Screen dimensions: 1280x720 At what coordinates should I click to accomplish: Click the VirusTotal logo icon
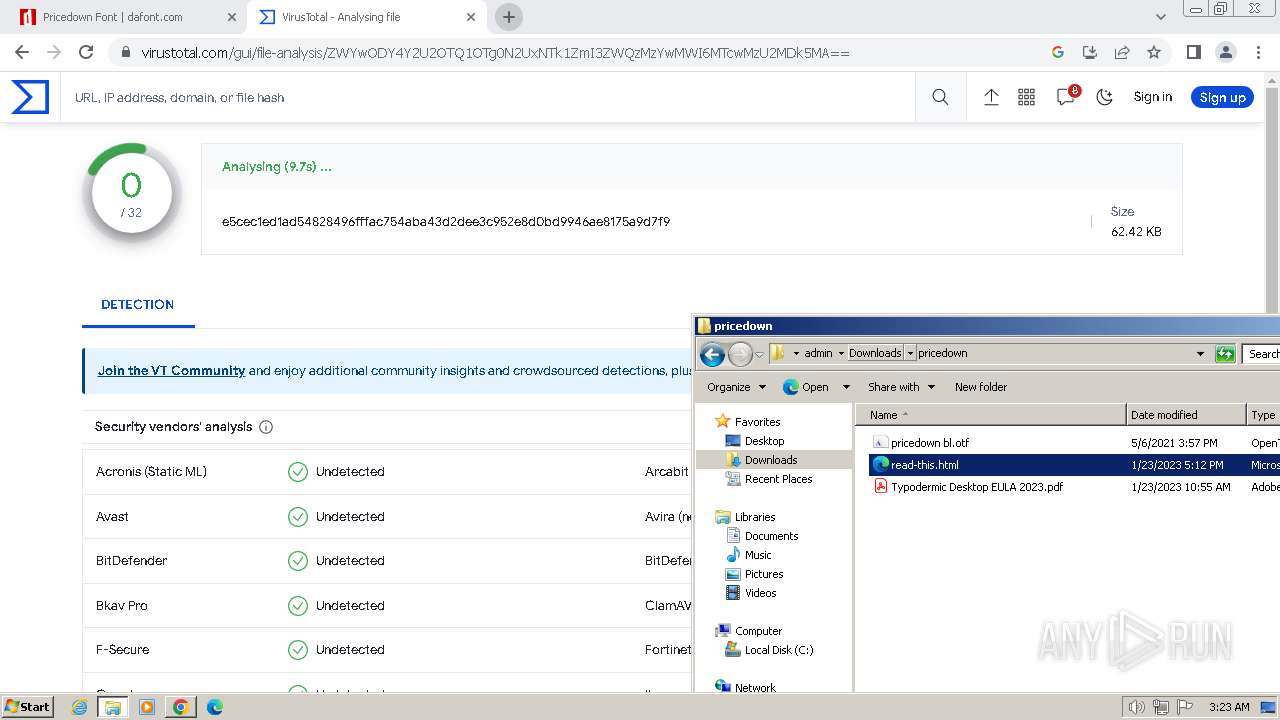pyautogui.click(x=30, y=97)
